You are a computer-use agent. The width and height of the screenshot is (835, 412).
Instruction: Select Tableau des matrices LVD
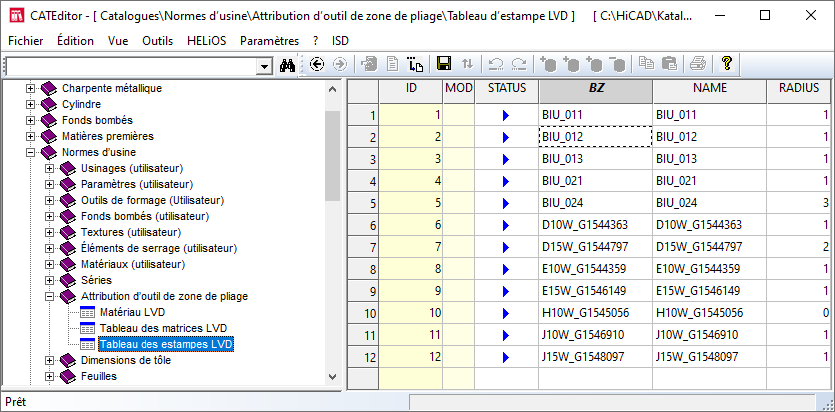coord(162,328)
